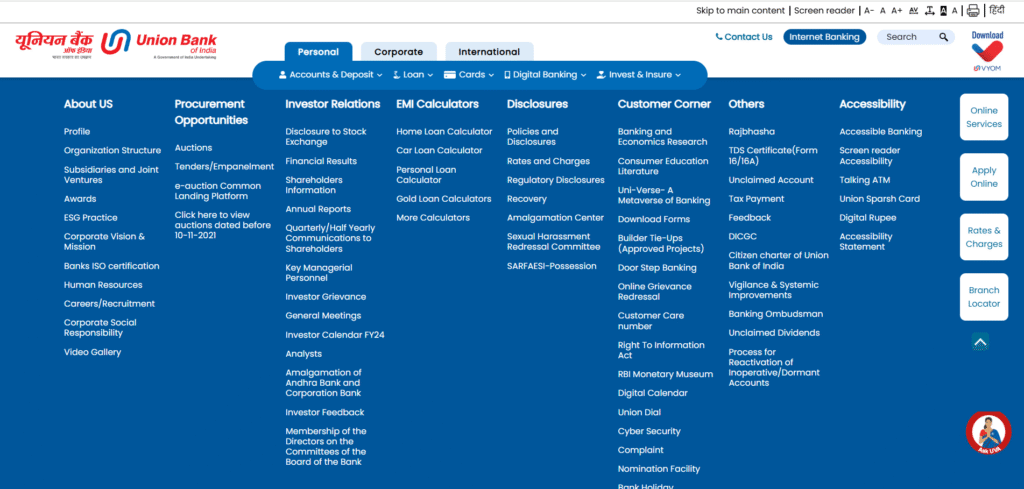Open Careers/Recruitment link
The width and height of the screenshot is (1024, 489).
point(109,304)
